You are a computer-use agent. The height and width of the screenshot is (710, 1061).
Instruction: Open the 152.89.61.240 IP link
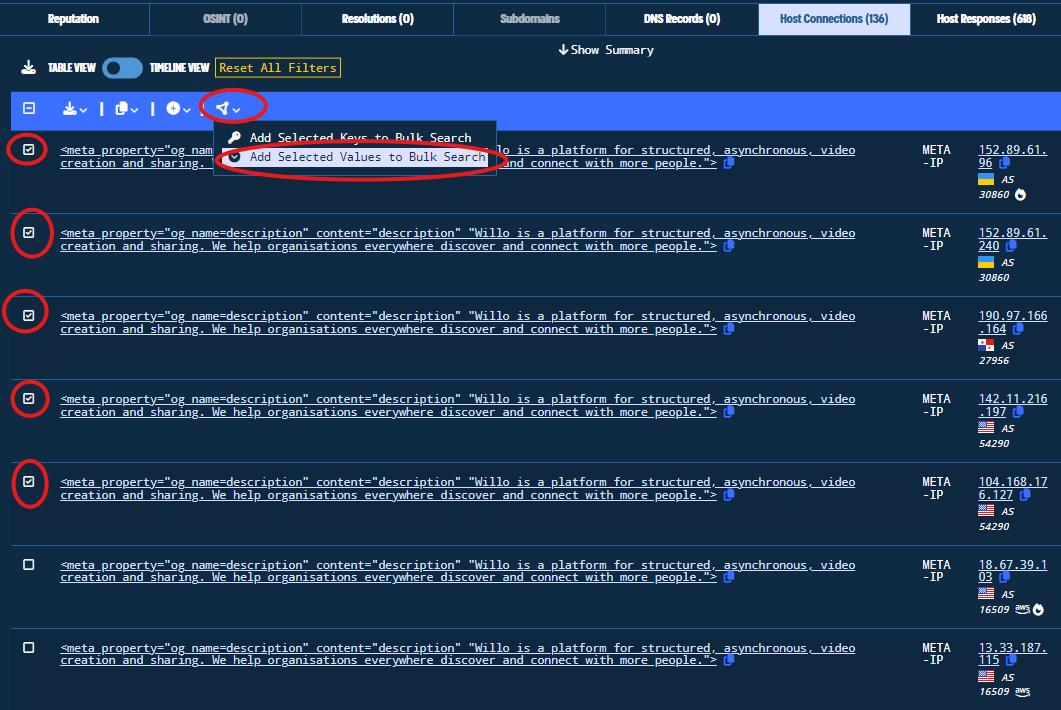click(1012, 240)
